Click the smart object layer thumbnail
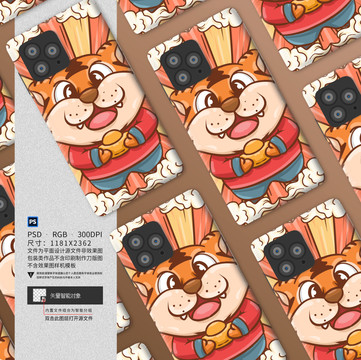The image size is (361, 360). (x=39, y=295)
